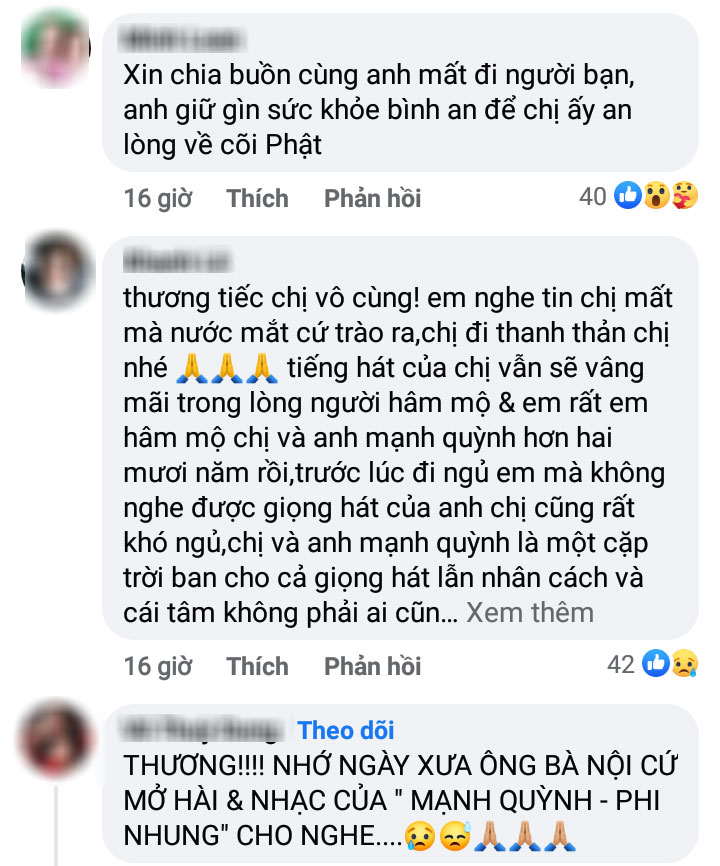Like the second comment using Thích

pos(257,666)
